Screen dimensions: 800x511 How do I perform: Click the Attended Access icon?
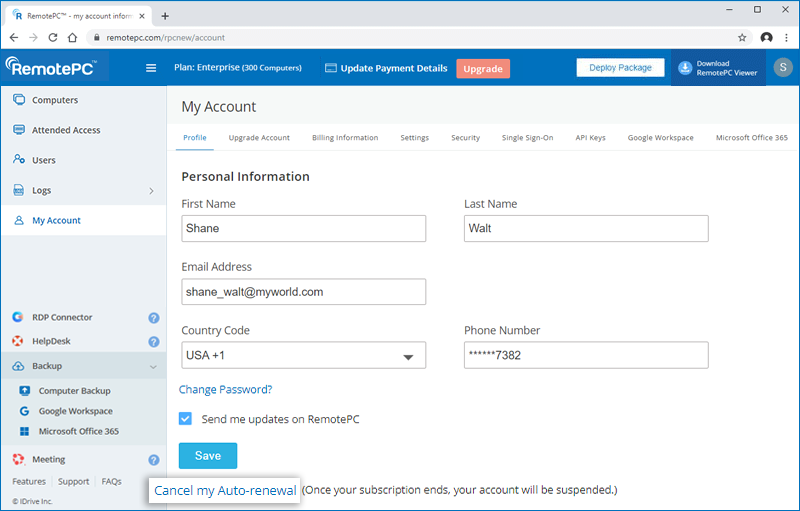pyautogui.click(x=19, y=130)
